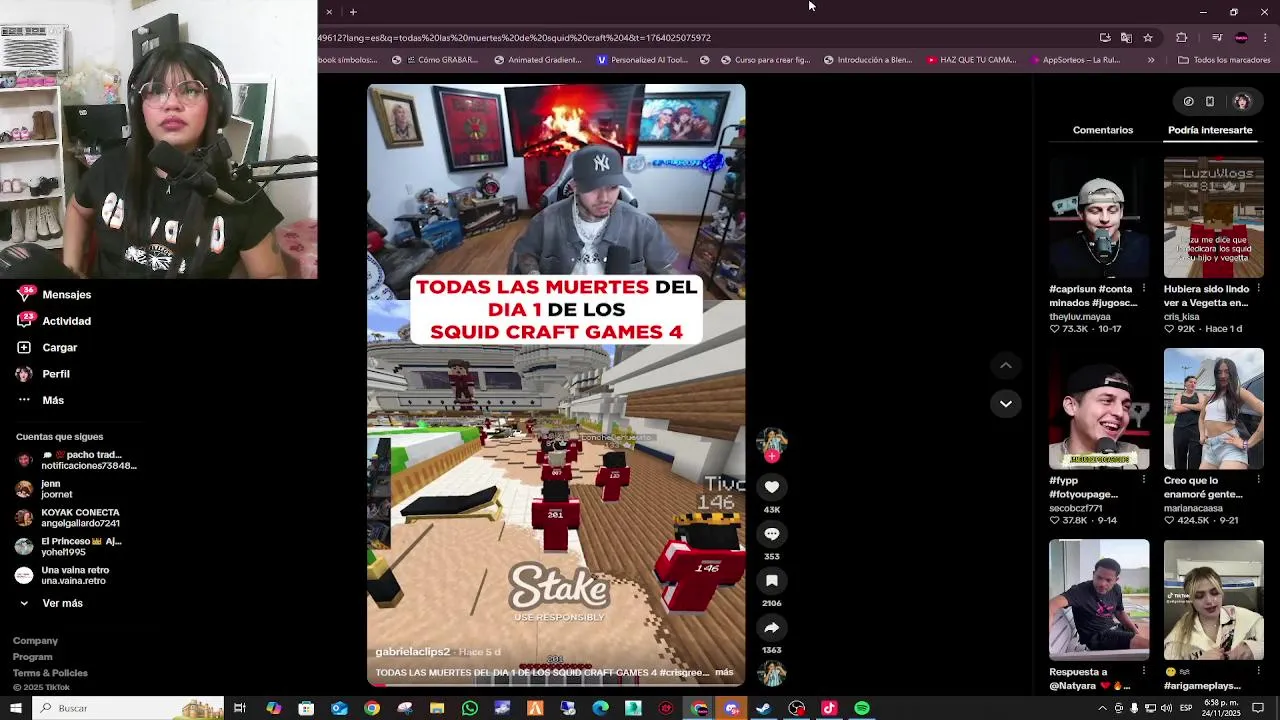Open 'Animated Gradient...' bookmark
The width and height of the screenshot is (1280, 720).
click(538, 60)
